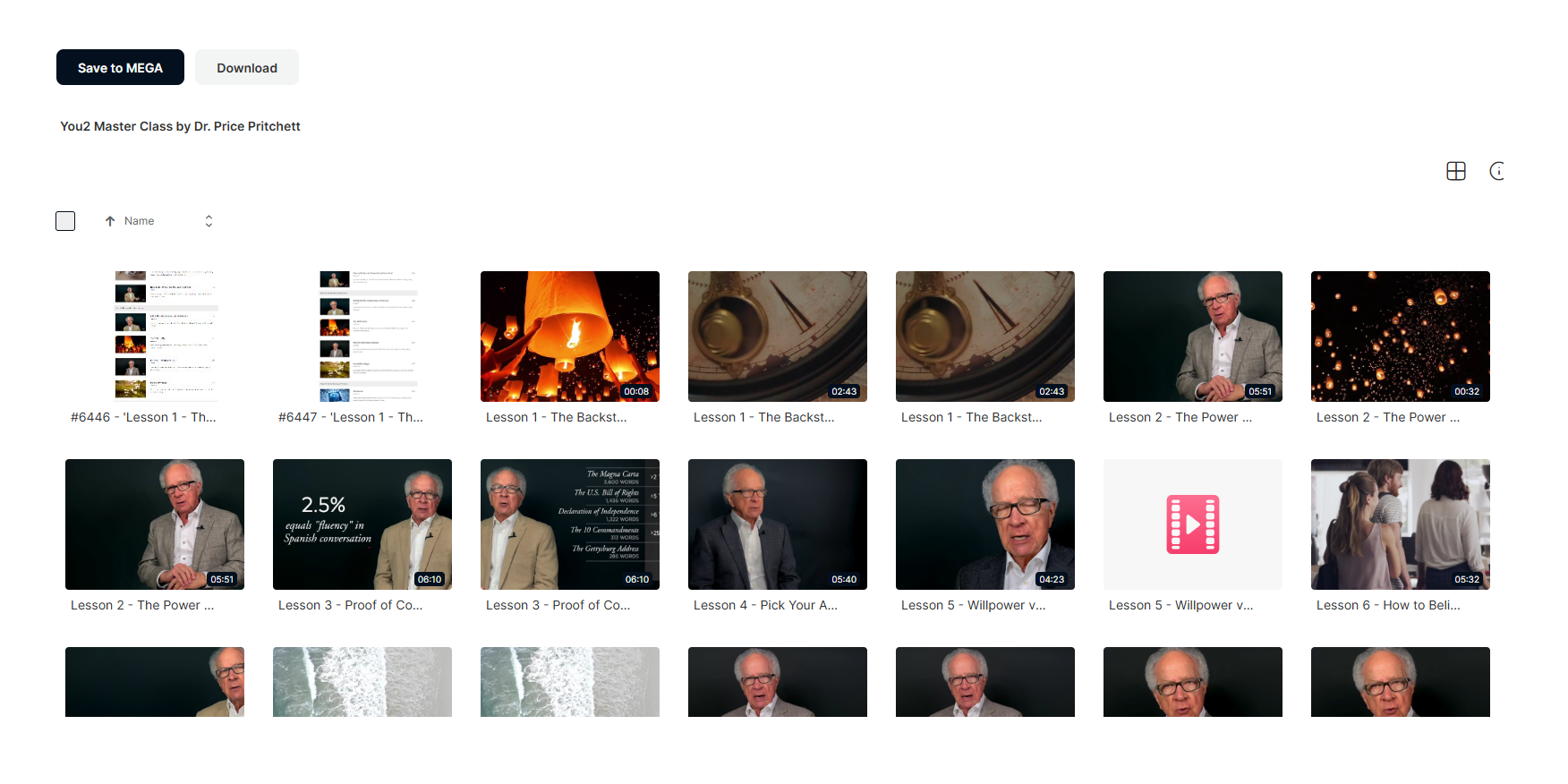Click the #6446 - 'Lesson 1 - Th... file name
Screen dimensions: 1568x784
point(143,417)
